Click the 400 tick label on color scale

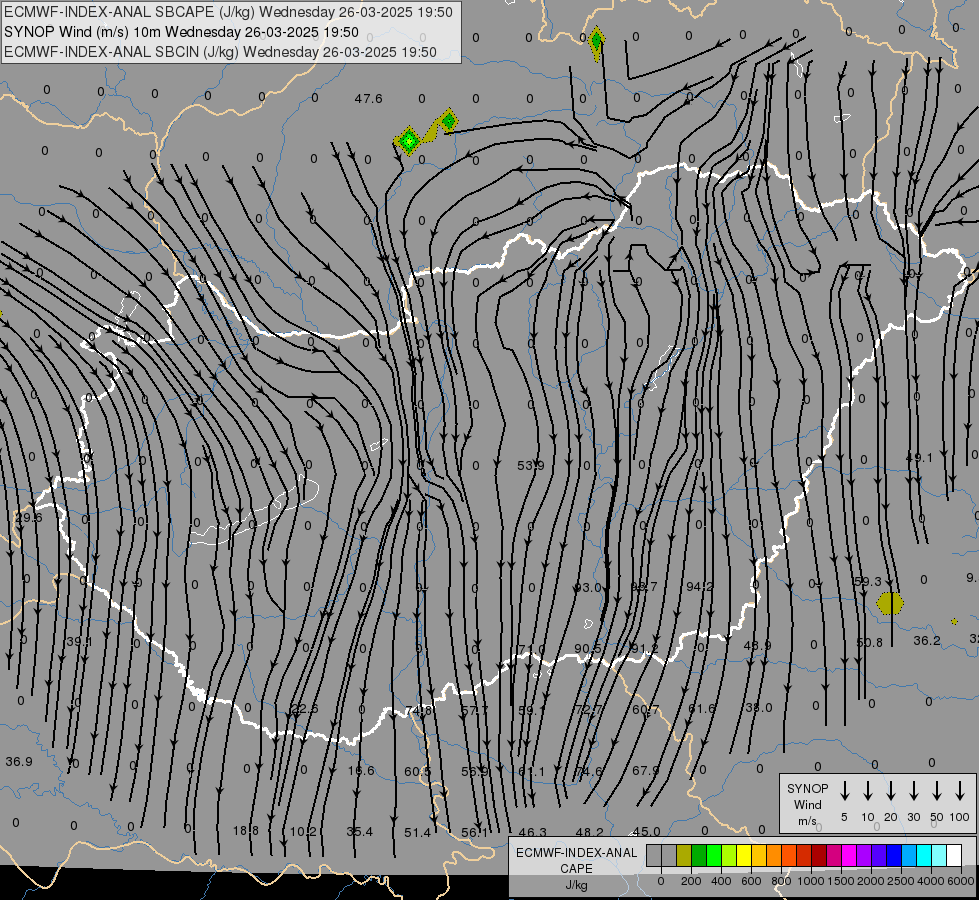click(721, 881)
